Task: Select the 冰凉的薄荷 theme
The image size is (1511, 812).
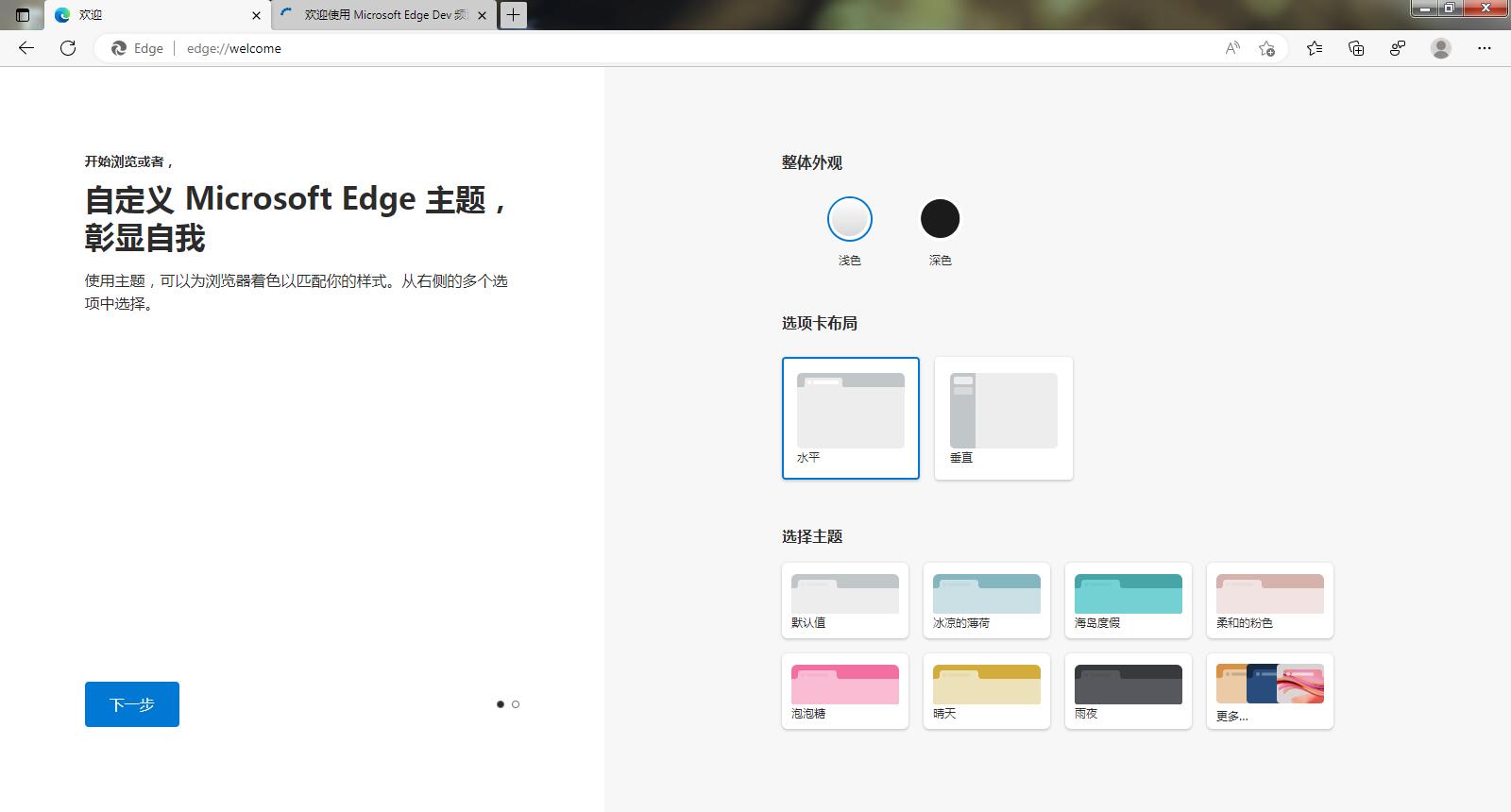Action: pyautogui.click(x=987, y=601)
